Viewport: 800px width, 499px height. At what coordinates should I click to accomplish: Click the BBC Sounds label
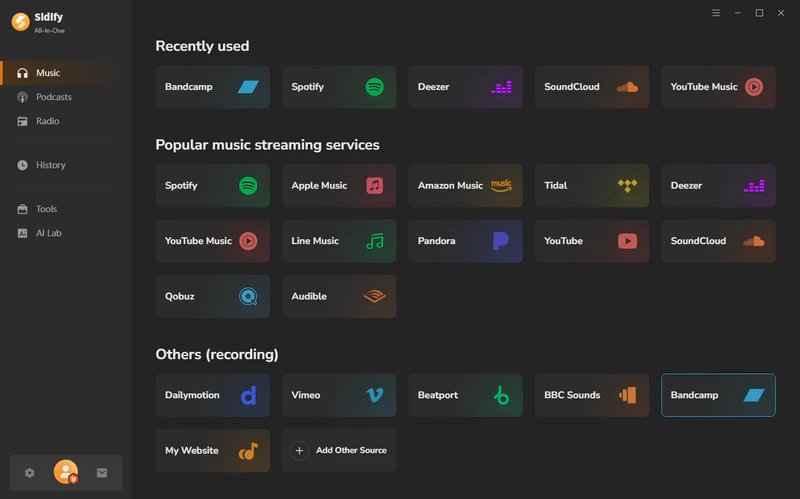[x=572, y=395]
